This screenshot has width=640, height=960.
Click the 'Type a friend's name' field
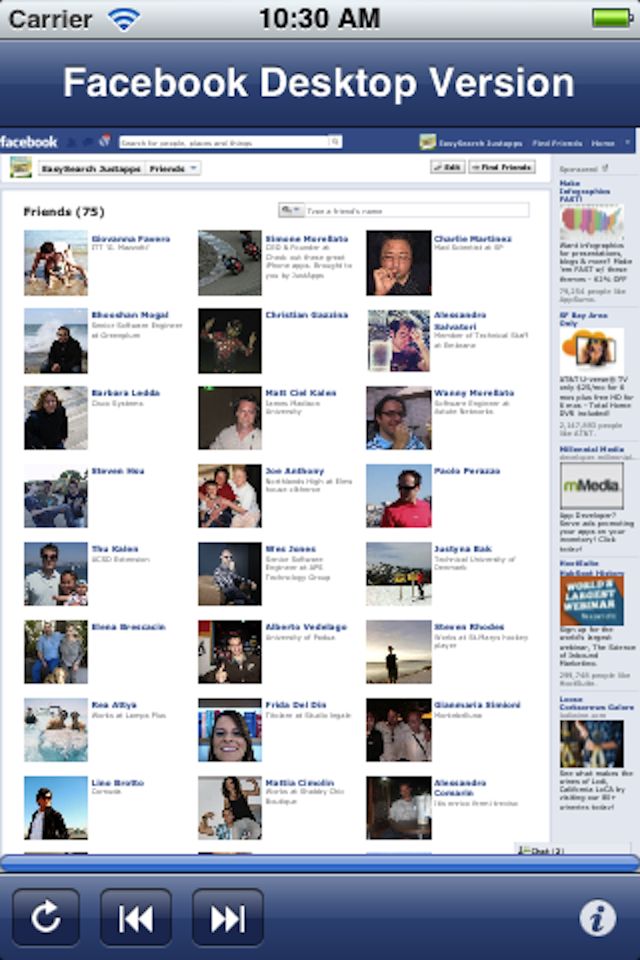[x=416, y=211]
